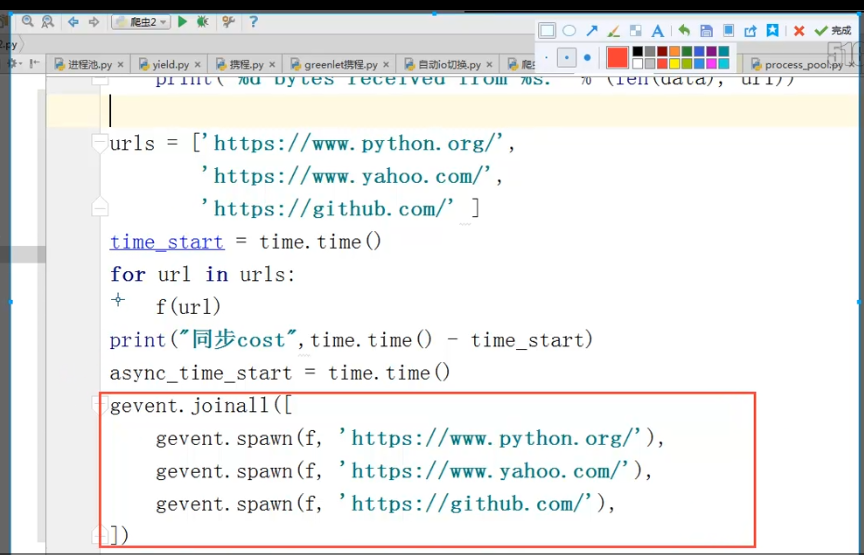Navigate back with the blue arrow
This screenshot has width=864, height=555.
pyautogui.click(x=73, y=22)
